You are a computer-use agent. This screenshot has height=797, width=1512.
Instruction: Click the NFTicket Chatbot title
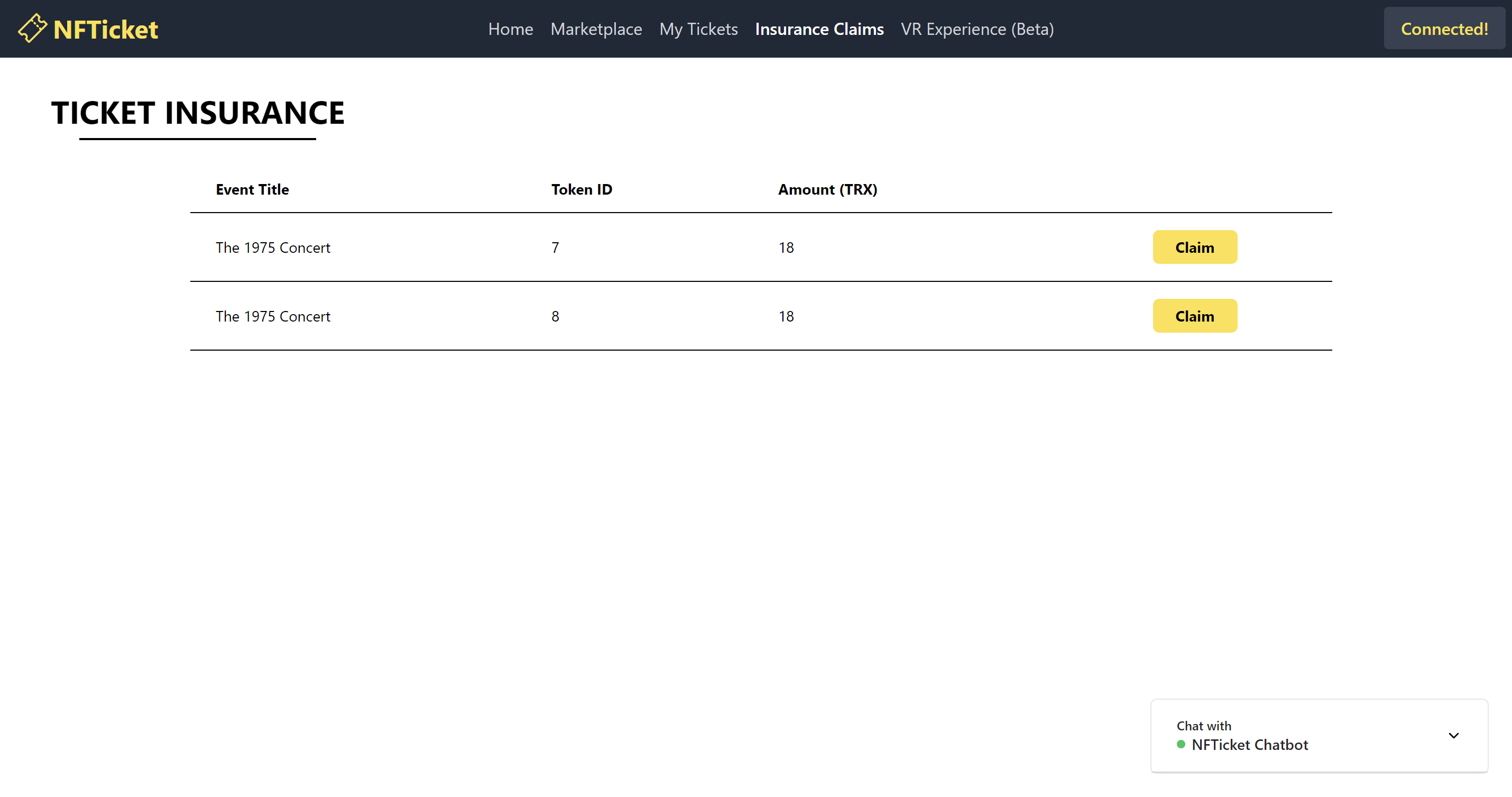pos(1249,745)
